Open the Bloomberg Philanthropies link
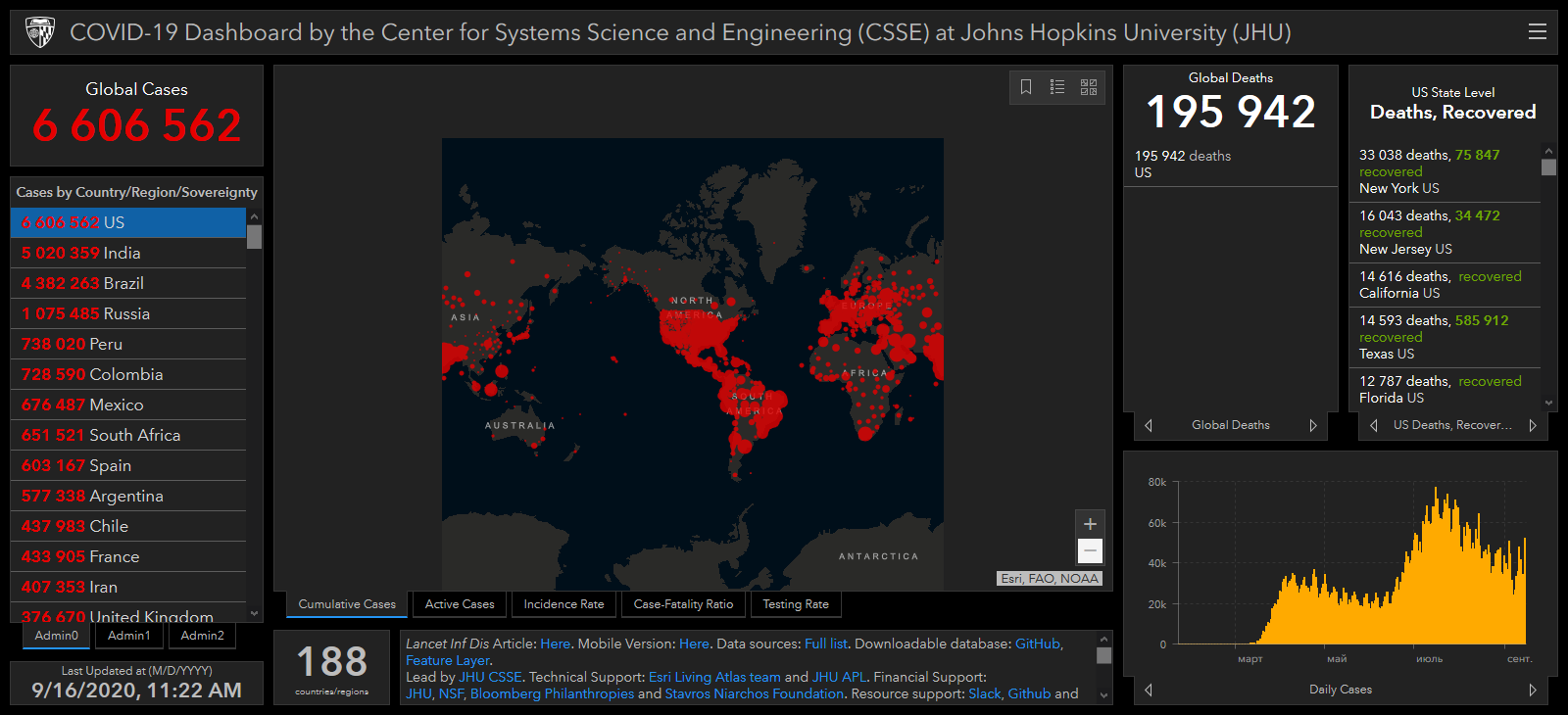 tap(552, 693)
